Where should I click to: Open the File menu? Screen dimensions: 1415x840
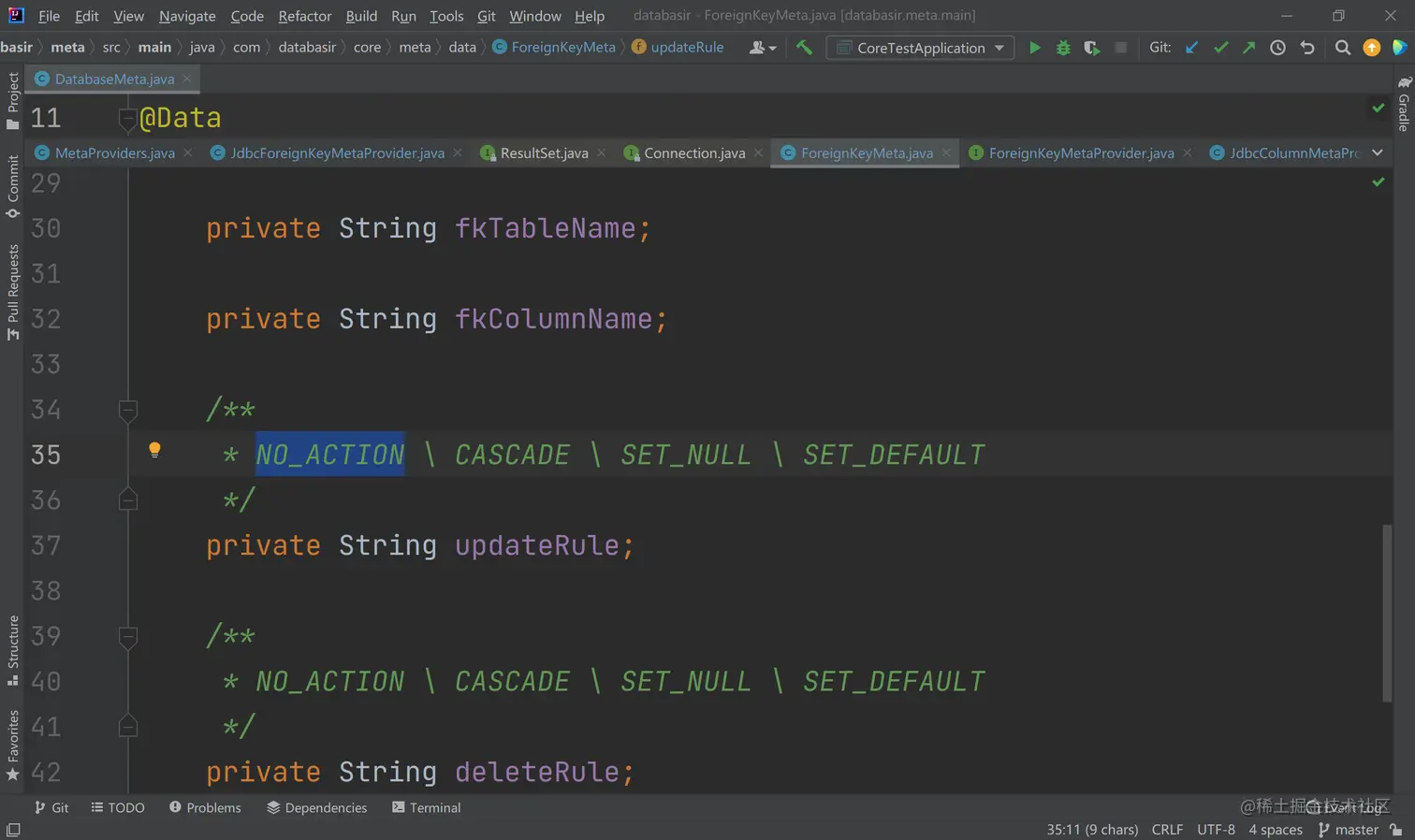(49, 16)
